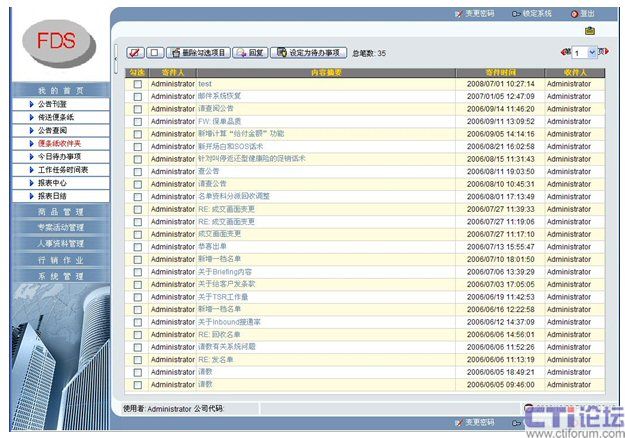Open the page number dropdown
Image resolution: width=625 pixels, height=438 pixels.
584,52
